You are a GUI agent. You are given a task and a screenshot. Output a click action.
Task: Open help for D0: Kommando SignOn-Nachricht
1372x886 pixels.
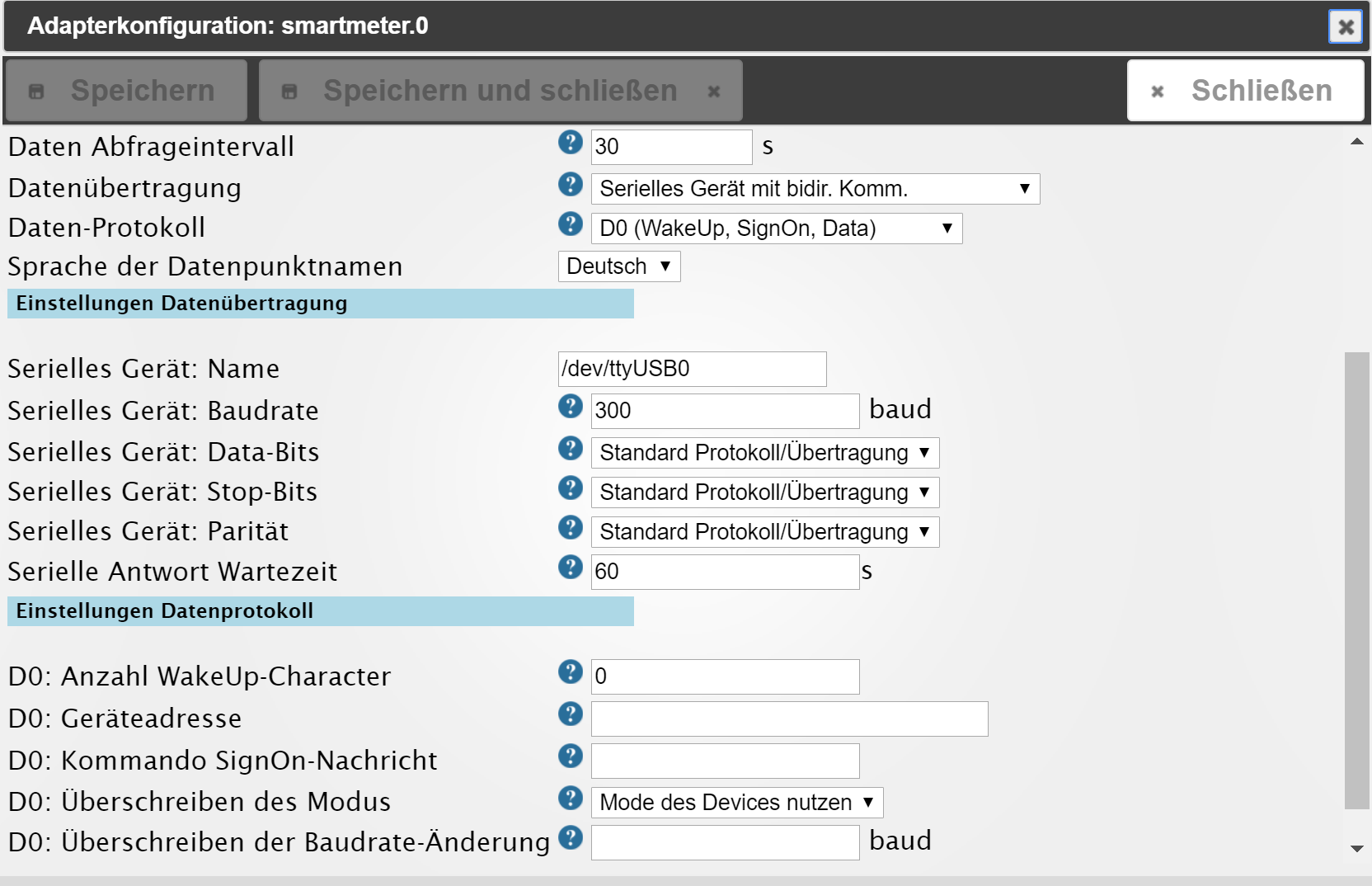pyautogui.click(x=570, y=756)
